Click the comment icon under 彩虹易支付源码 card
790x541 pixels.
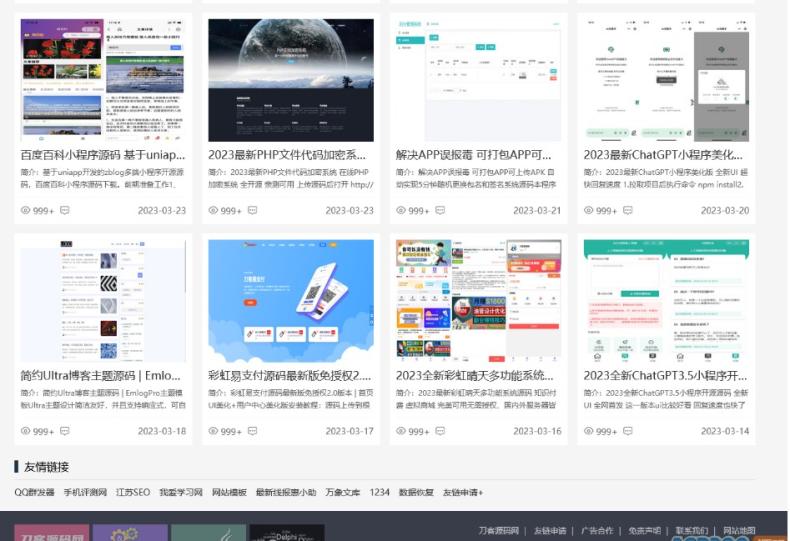pos(252,432)
